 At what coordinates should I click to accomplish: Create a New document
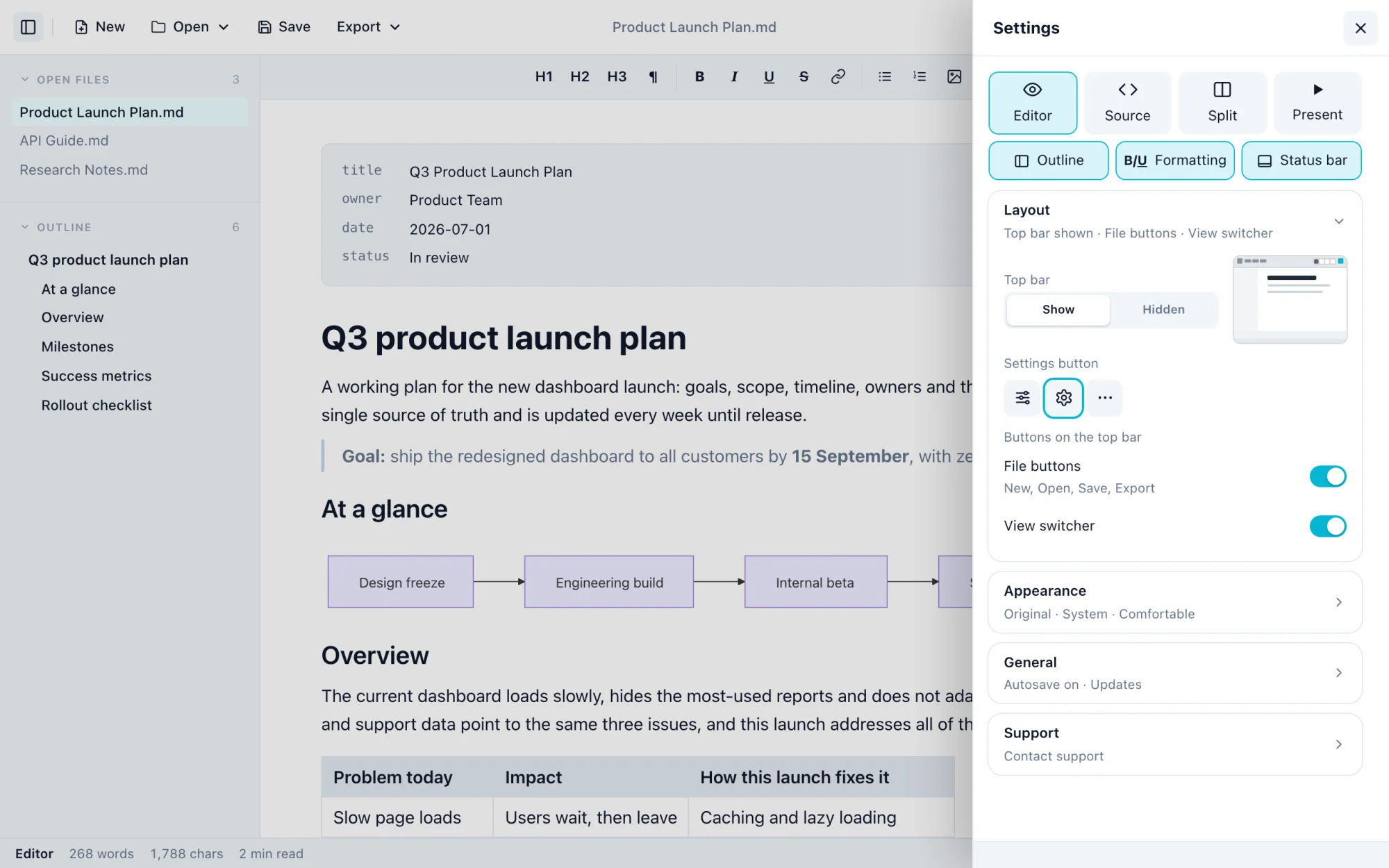[x=100, y=27]
